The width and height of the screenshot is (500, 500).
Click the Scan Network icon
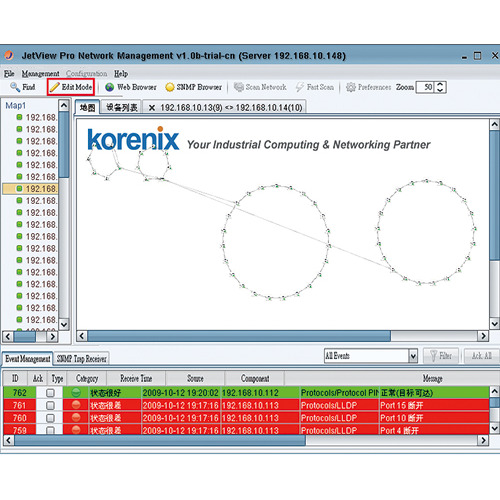click(x=239, y=87)
